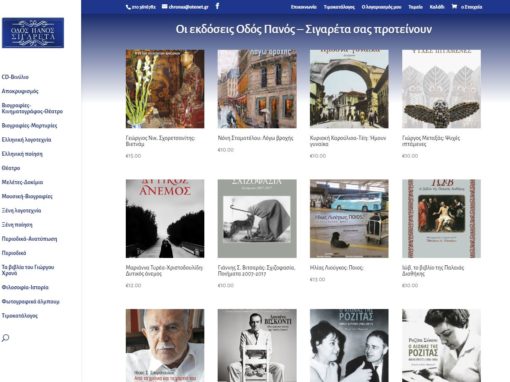Open the Ξένη λογοτεχνία category
This screenshot has height=382, width=510.
[x=21, y=211]
